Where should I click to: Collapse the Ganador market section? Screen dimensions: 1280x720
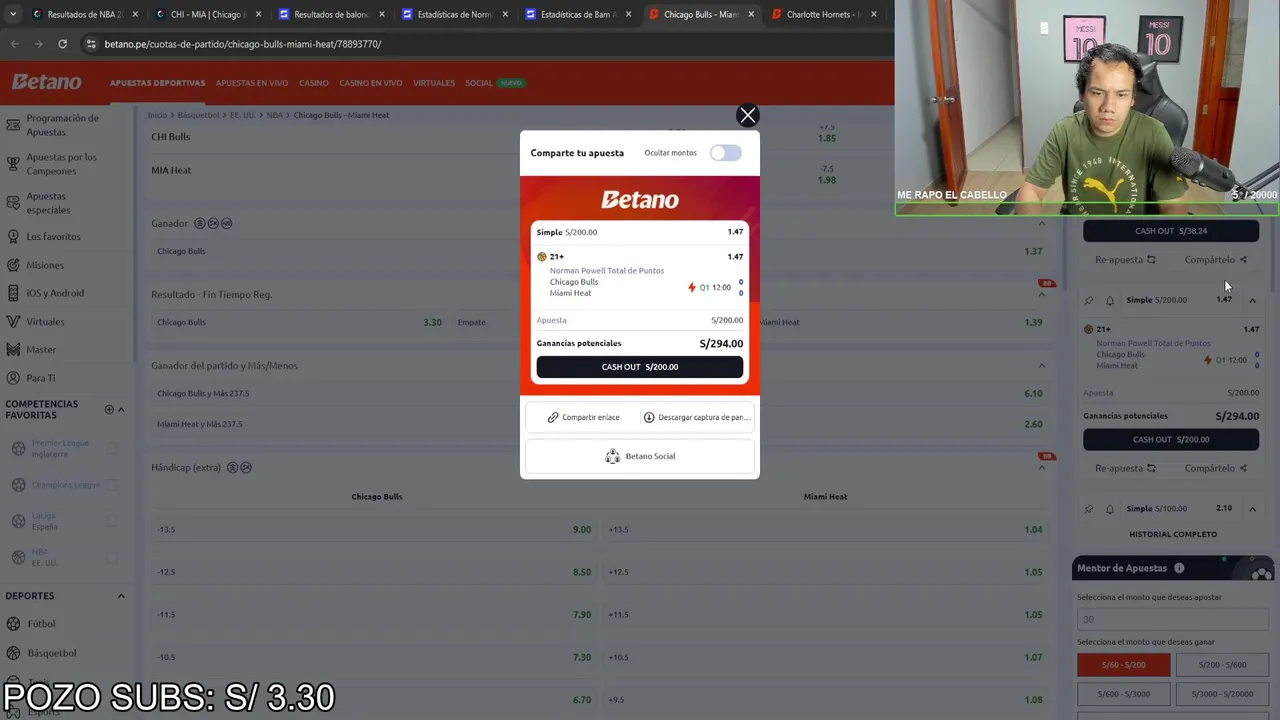coord(1041,224)
